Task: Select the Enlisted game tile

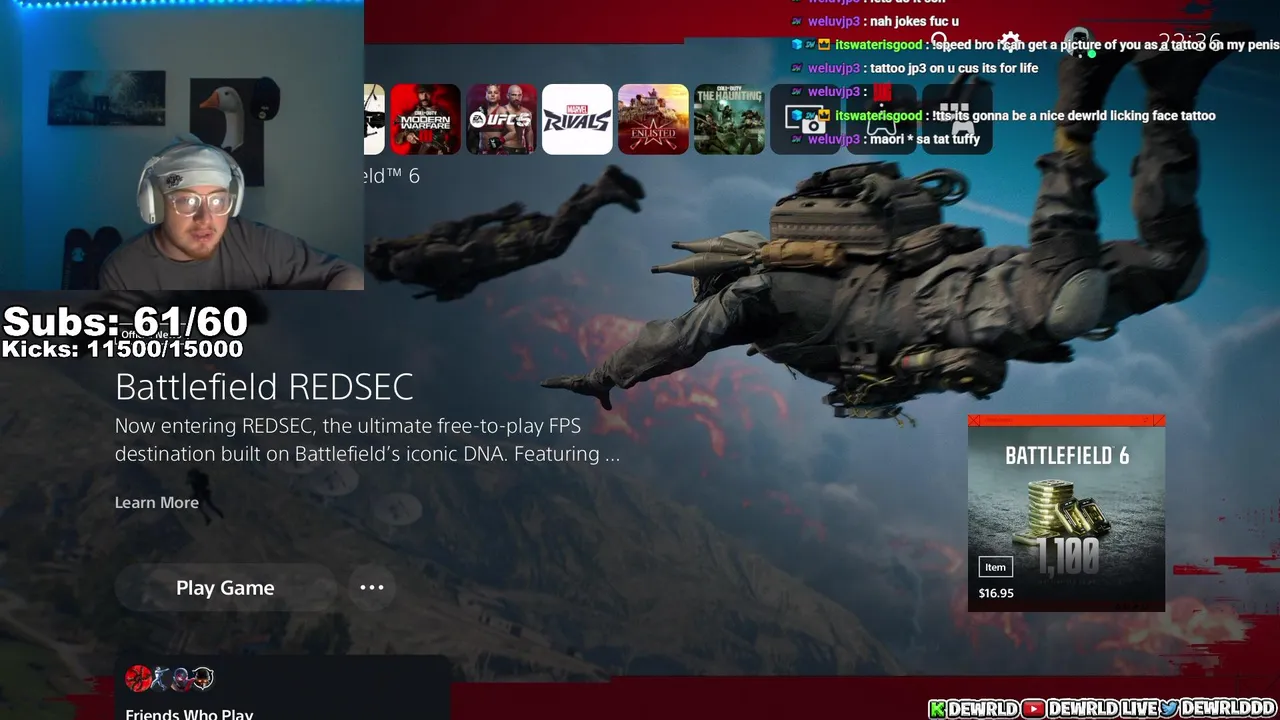Action: [x=653, y=119]
